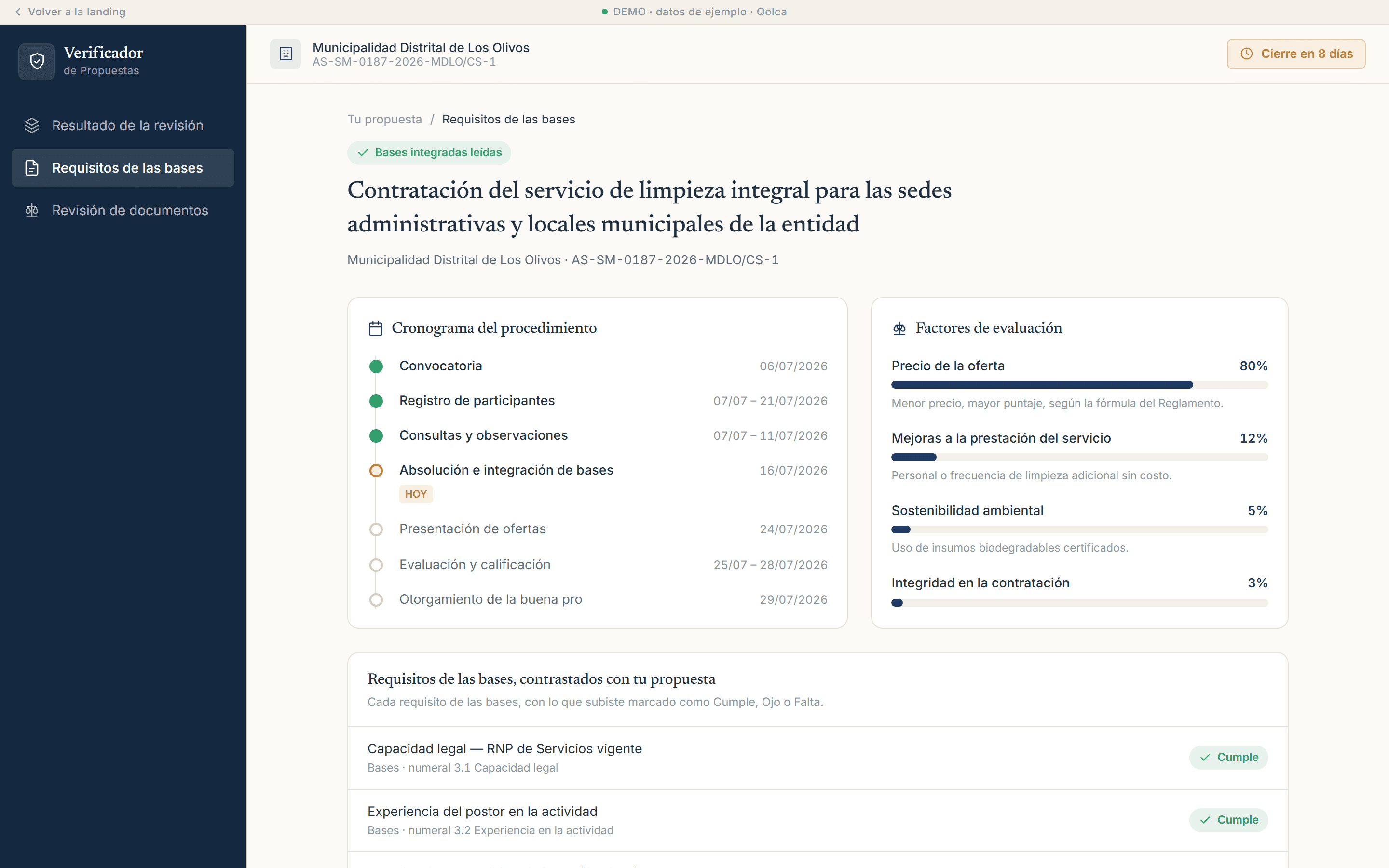Screen dimensions: 1389x868
Task: Go to Revisión de documentos section
Action: pyautogui.click(x=123, y=210)
